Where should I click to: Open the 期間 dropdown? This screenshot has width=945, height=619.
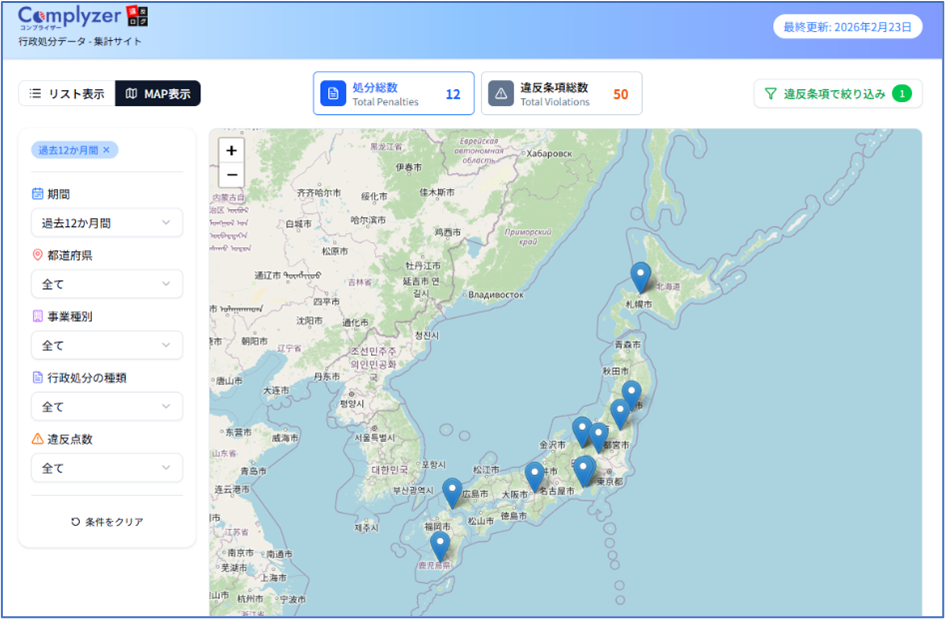click(107, 223)
